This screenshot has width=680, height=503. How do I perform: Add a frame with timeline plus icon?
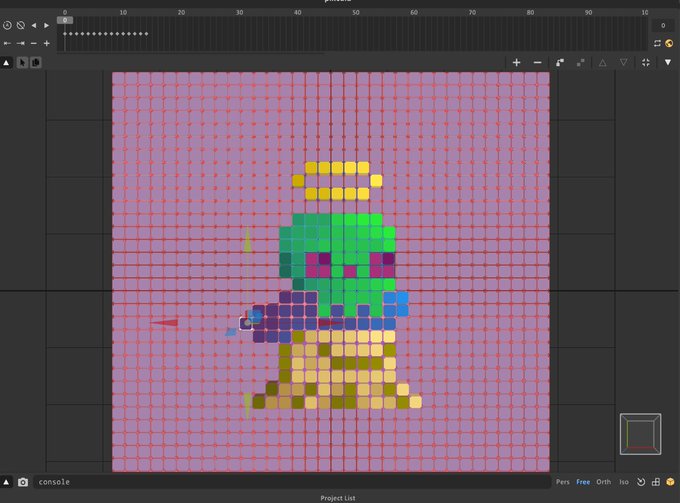(x=46, y=43)
